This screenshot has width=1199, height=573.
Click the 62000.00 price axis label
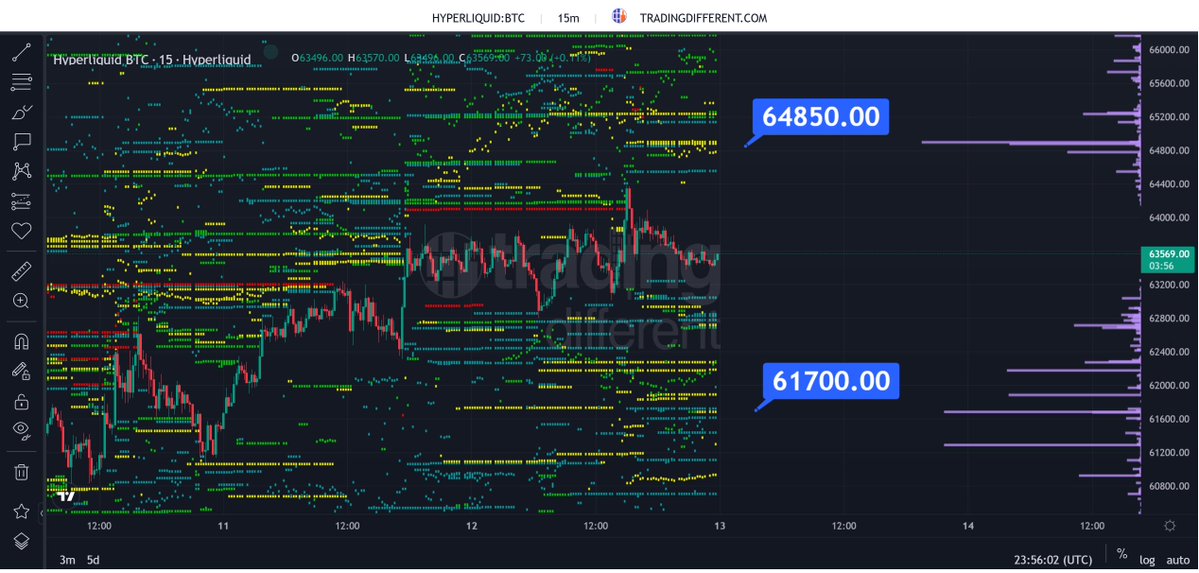1169,386
